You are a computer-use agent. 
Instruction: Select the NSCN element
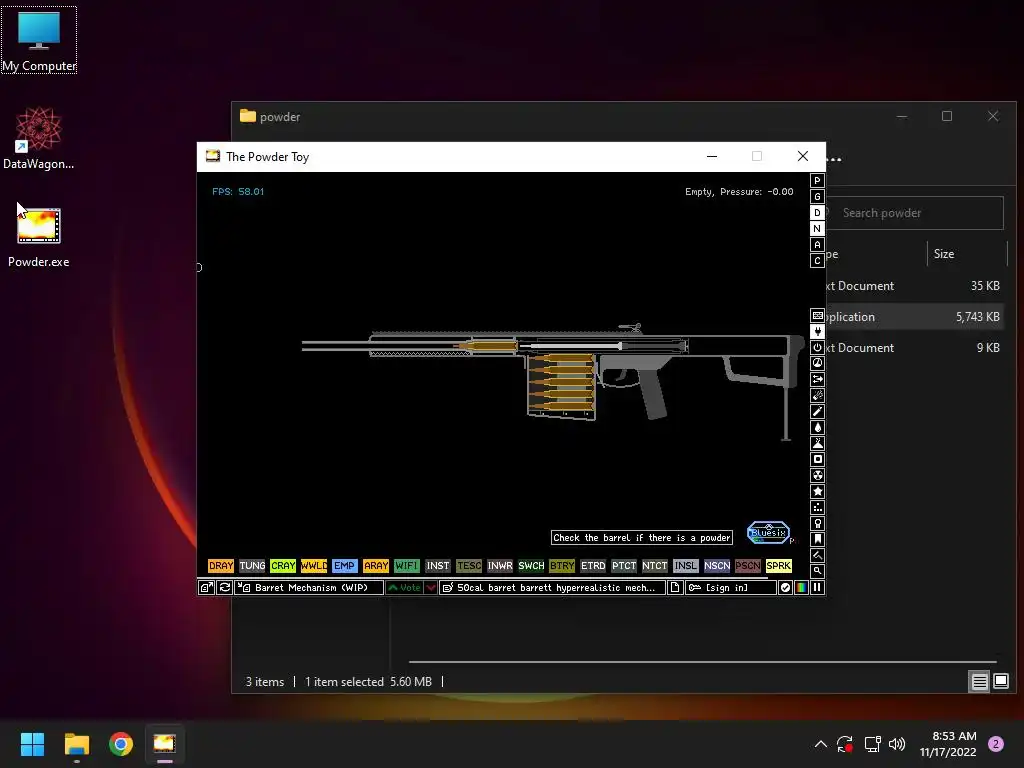pos(717,566)
